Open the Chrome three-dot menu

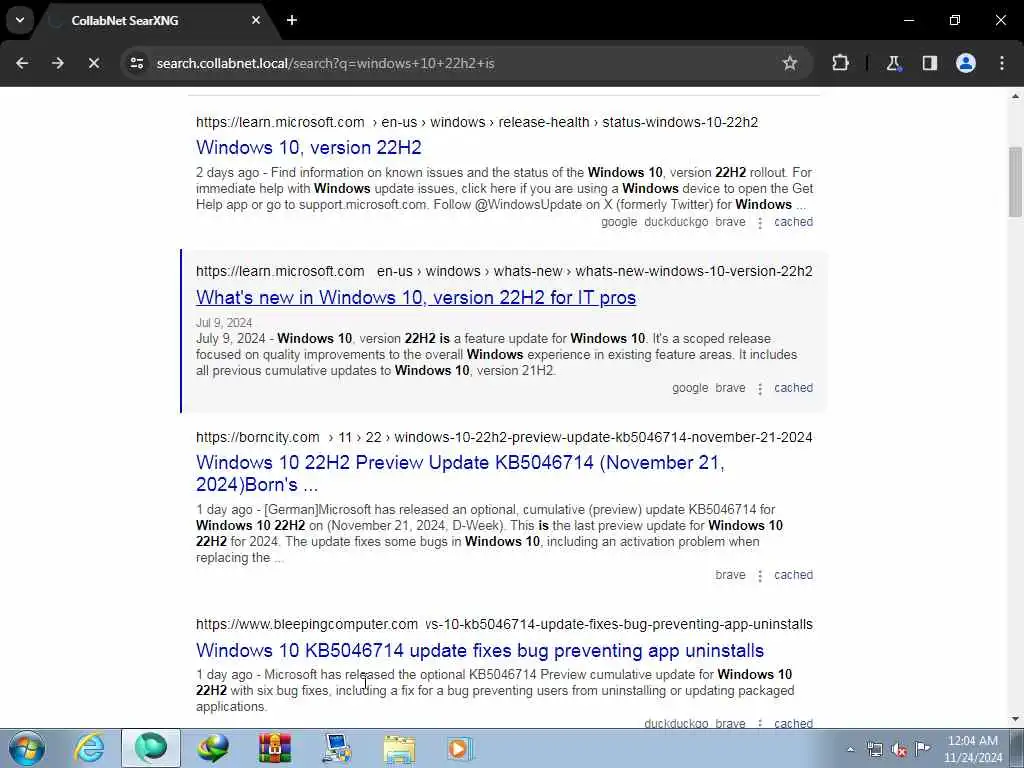click(x=1002, y=63)
